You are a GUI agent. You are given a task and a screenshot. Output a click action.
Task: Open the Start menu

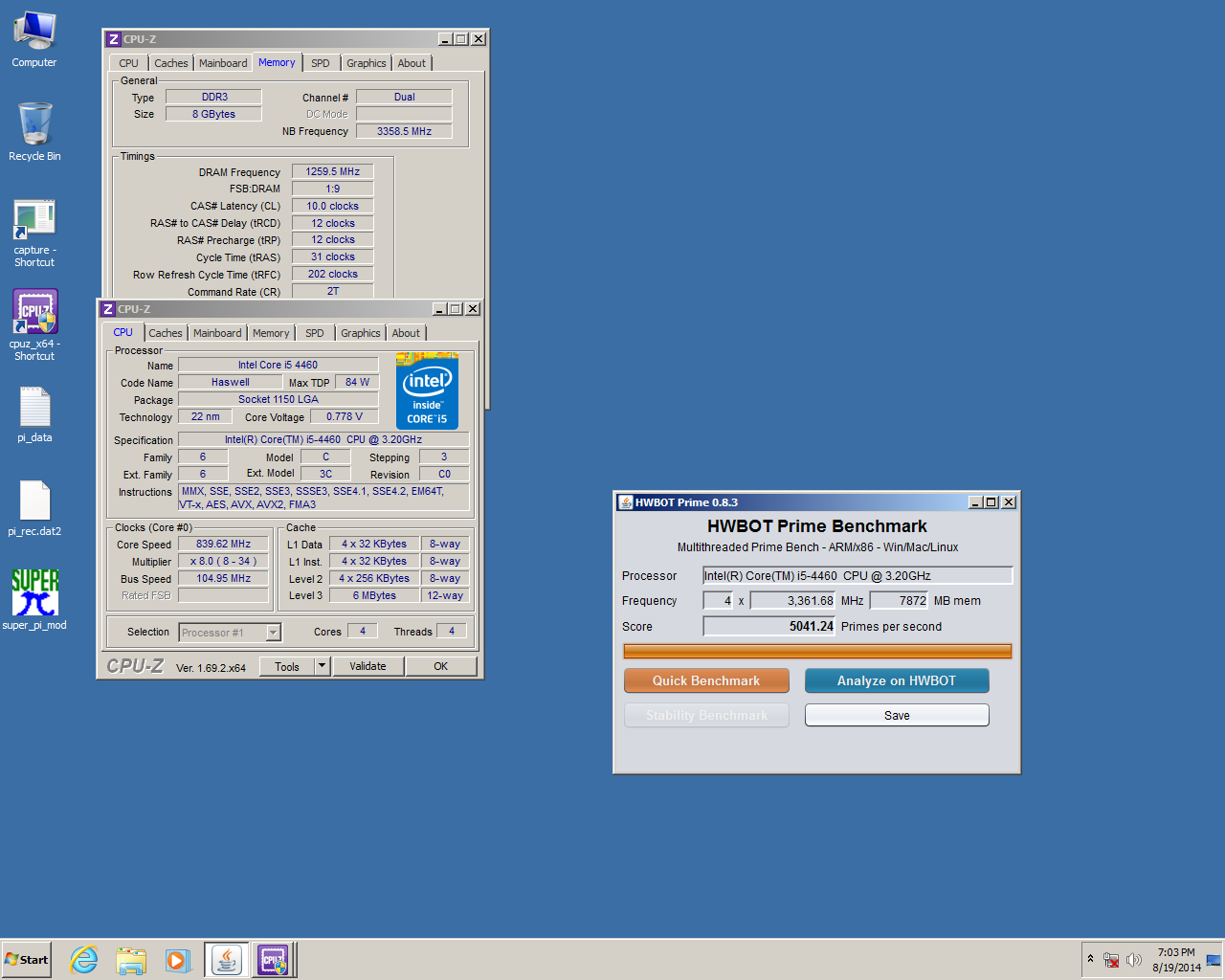coord(26,960)
